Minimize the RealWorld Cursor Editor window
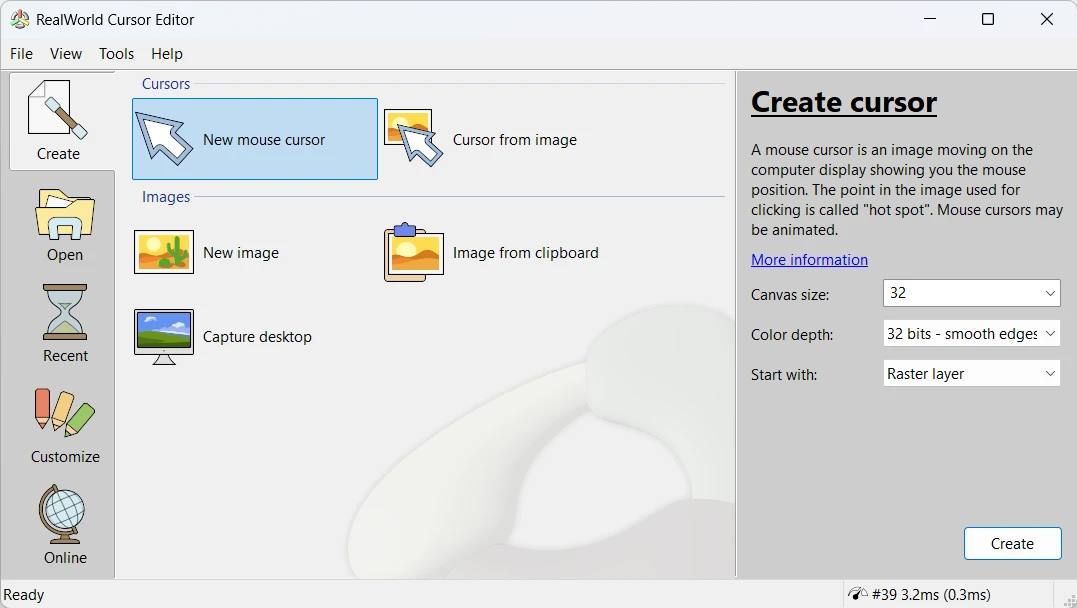Screen dimensions: 1077x608 (x=930, y=19)
